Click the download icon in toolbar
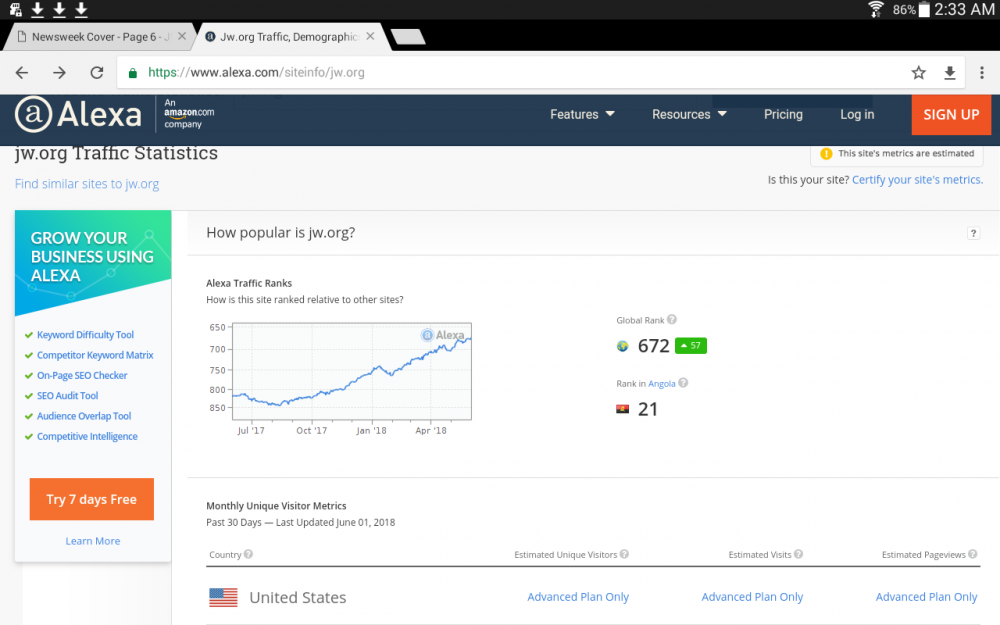1000x625 pixels. (x=950, y=73)
